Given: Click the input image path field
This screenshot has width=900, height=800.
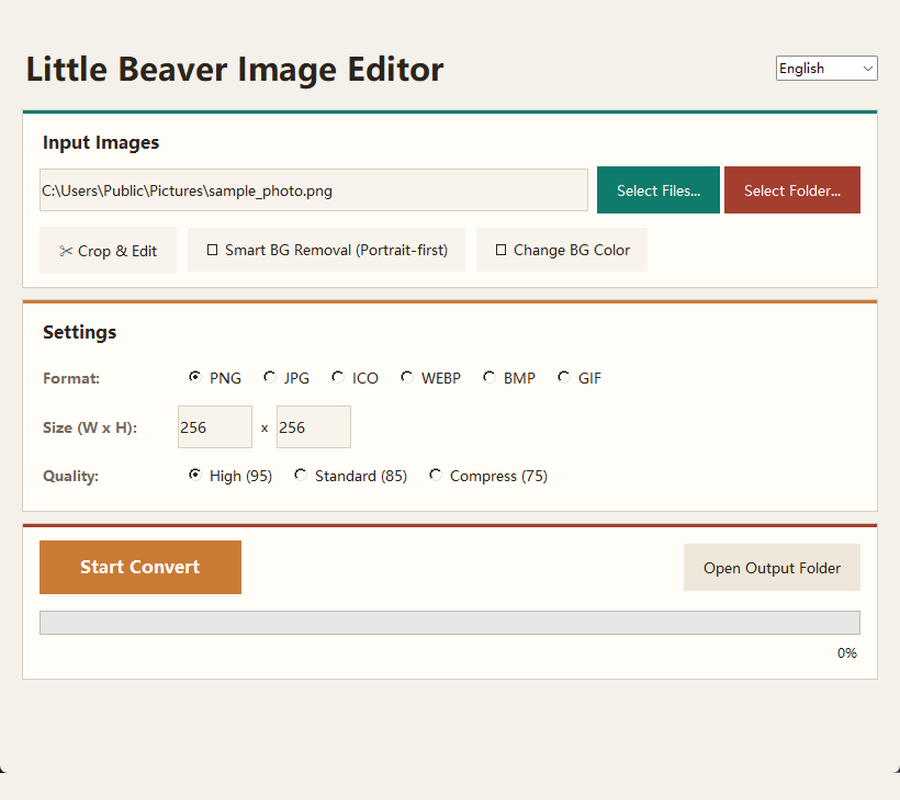Looking at the screenshot, I should point(313,190).
